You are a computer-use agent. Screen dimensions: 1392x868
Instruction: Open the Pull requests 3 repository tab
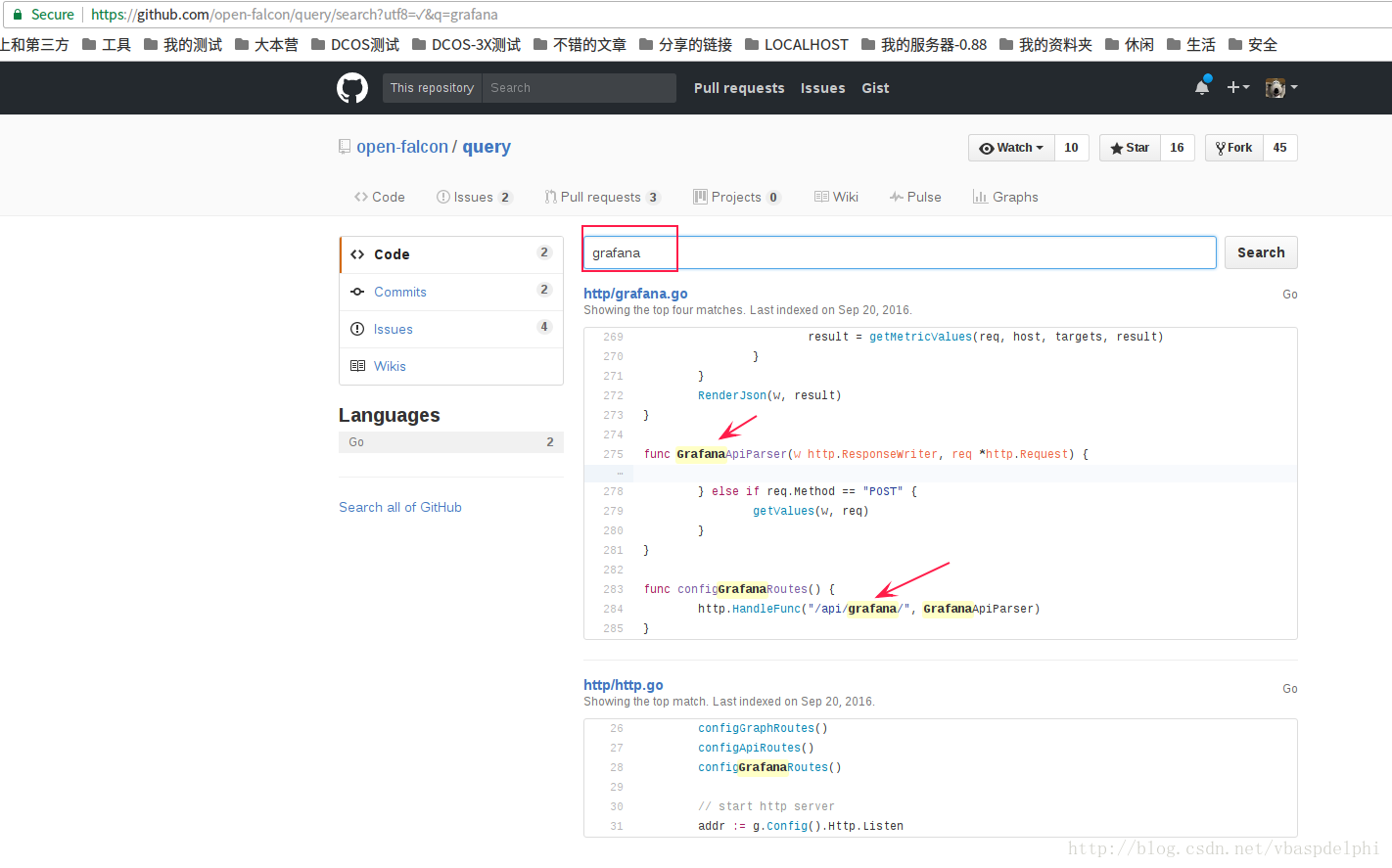pyautogui.click(x=603, y=197)
